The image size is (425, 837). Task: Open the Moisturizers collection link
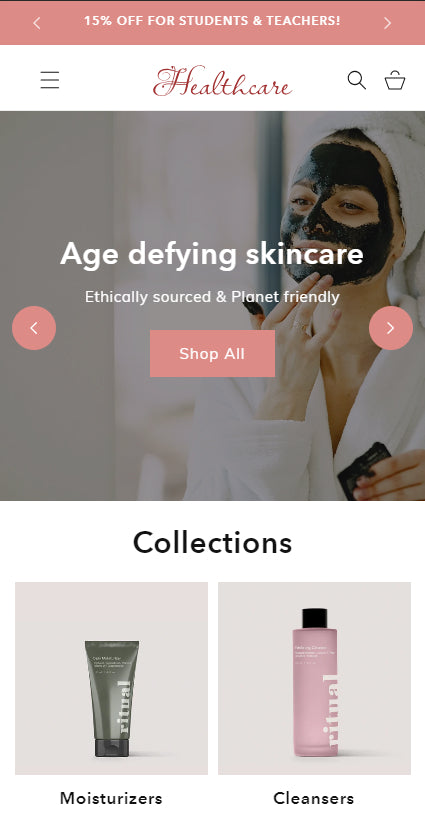tap(111, 798)
